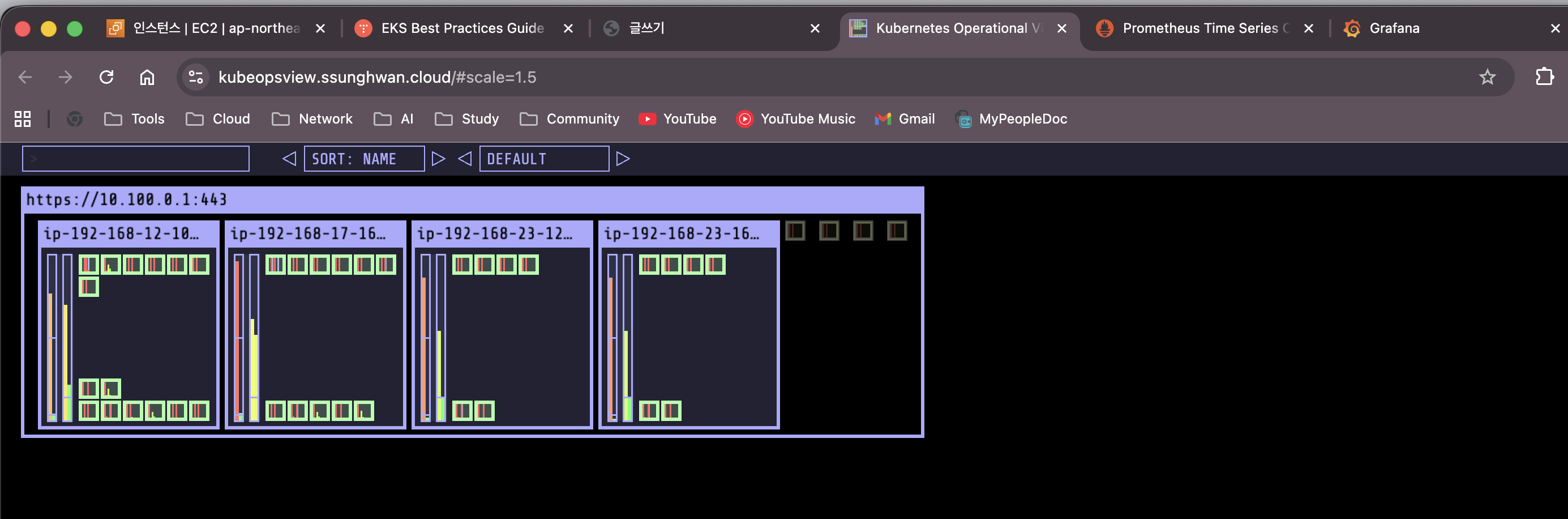This screenshot has width=1568, height=519.
Task: Click fourth top-row pod in node ip-192-168-23-12
Action: point(529,265)
